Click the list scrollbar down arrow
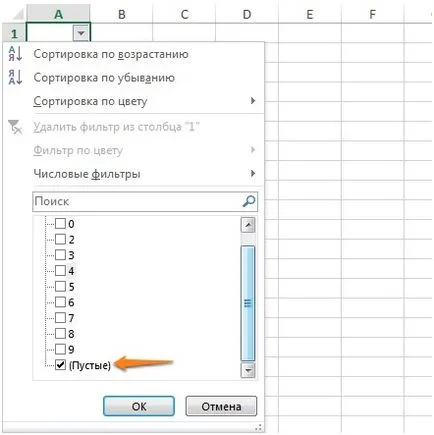The height and width of the screenshot is (435, 434). click(x=248, y=370)
